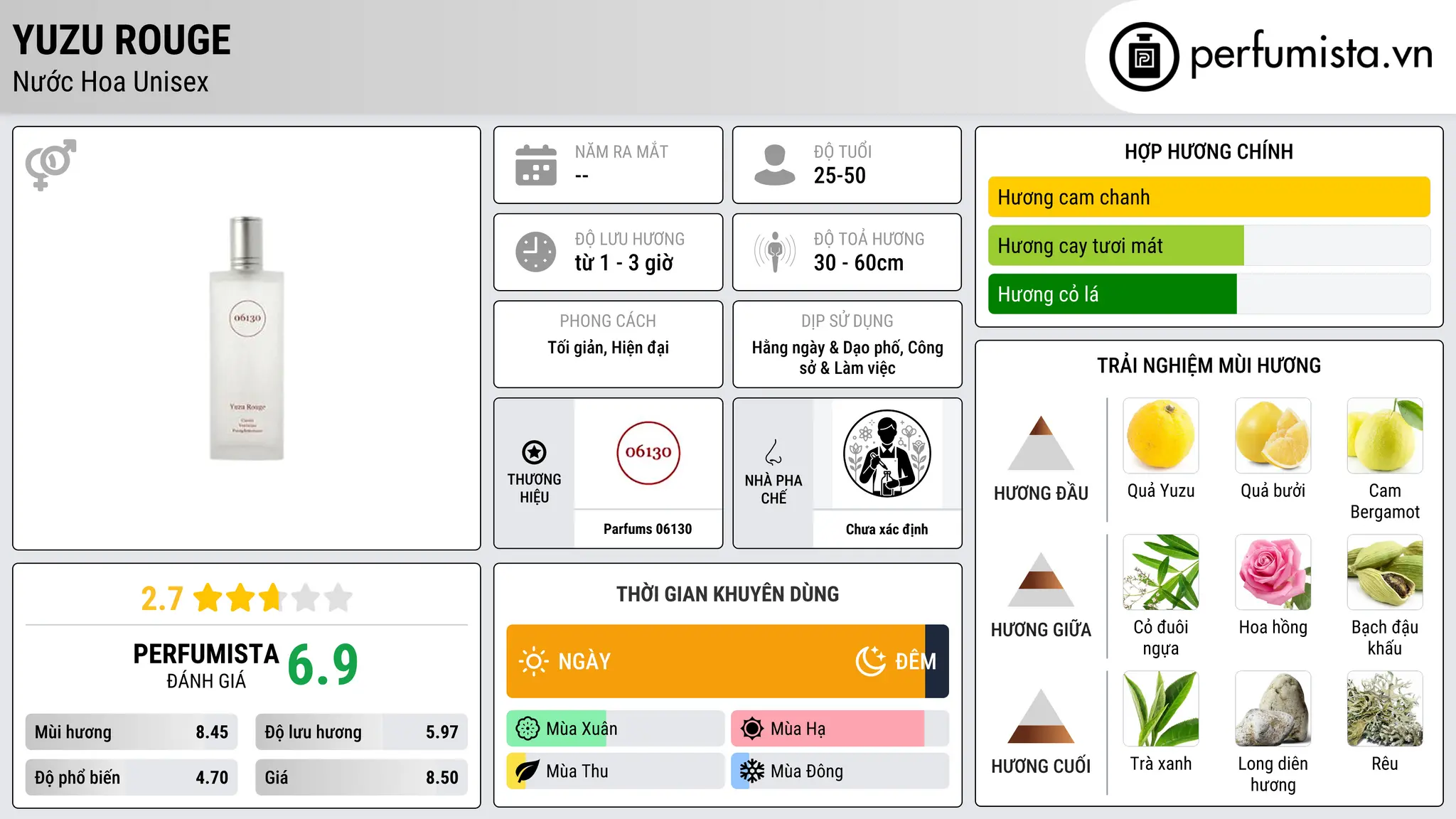Click the sillage radiating-person icon
The height and width of the screenshot is (819, 1456).
pos(774,252)
